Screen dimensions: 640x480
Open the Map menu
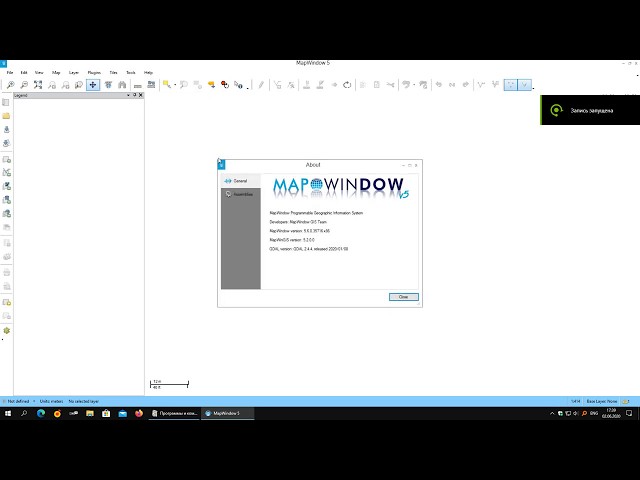[56, 73]
